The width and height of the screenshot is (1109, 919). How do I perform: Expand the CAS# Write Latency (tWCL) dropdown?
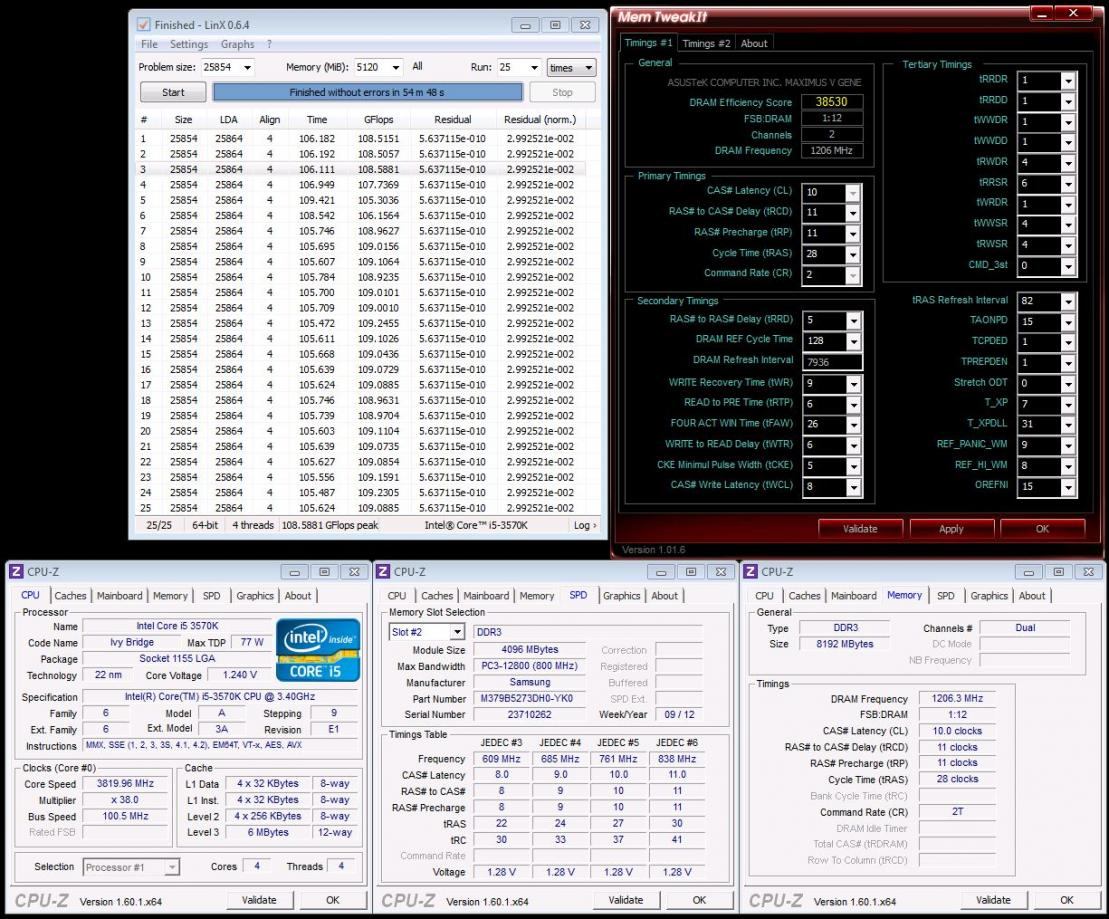tap(854, 487)
